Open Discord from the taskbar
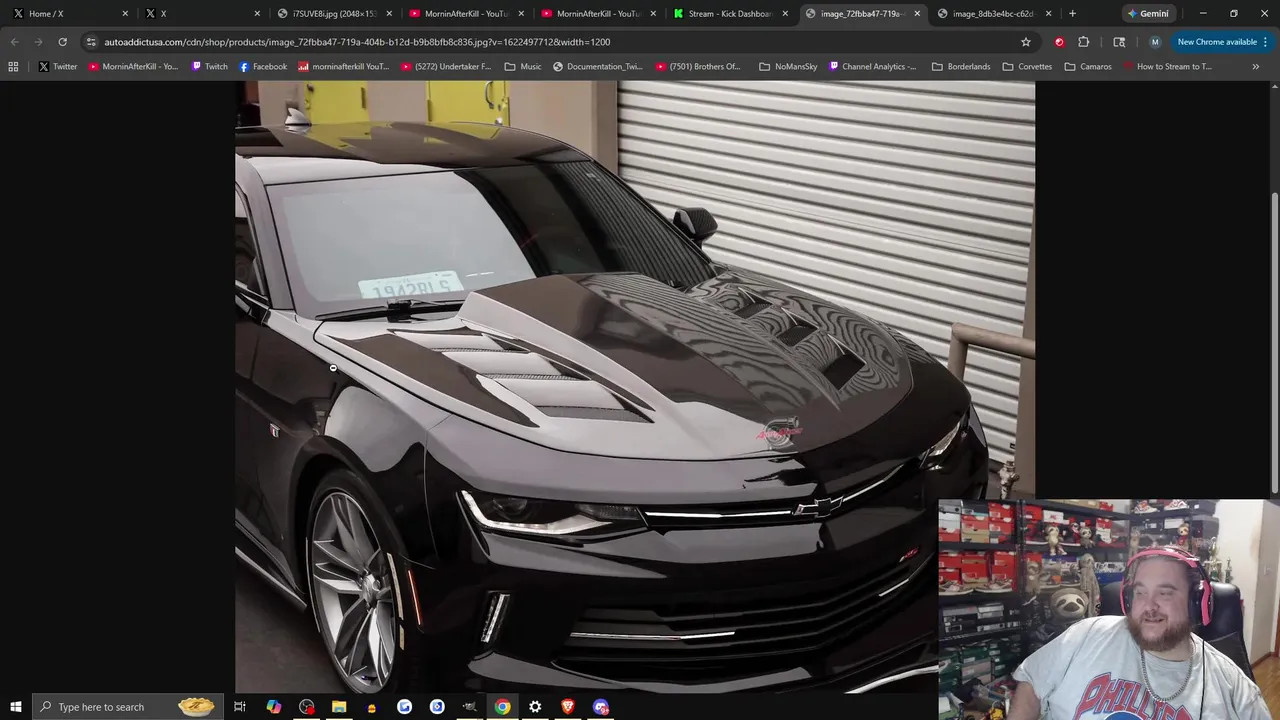 [x=601, y=707]
